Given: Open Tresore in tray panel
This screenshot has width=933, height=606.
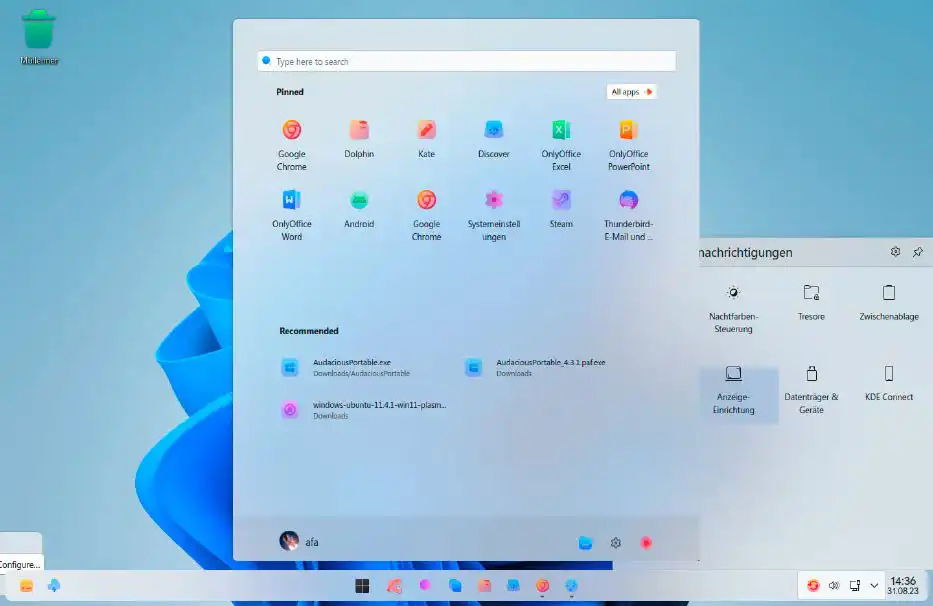Looking at the screenshot, I should [x=811, y=302].
